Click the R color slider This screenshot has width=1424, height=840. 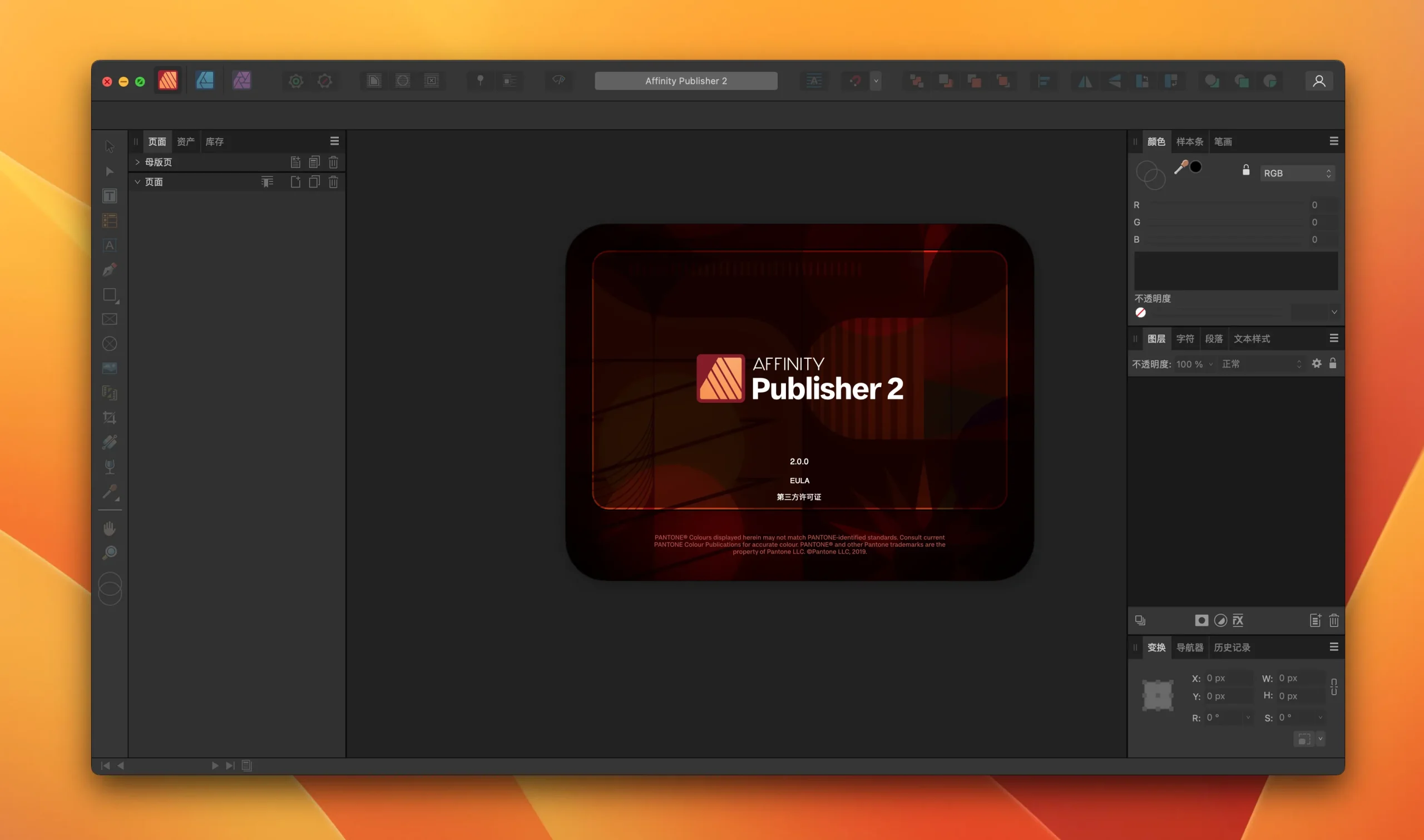point(1225,205)
